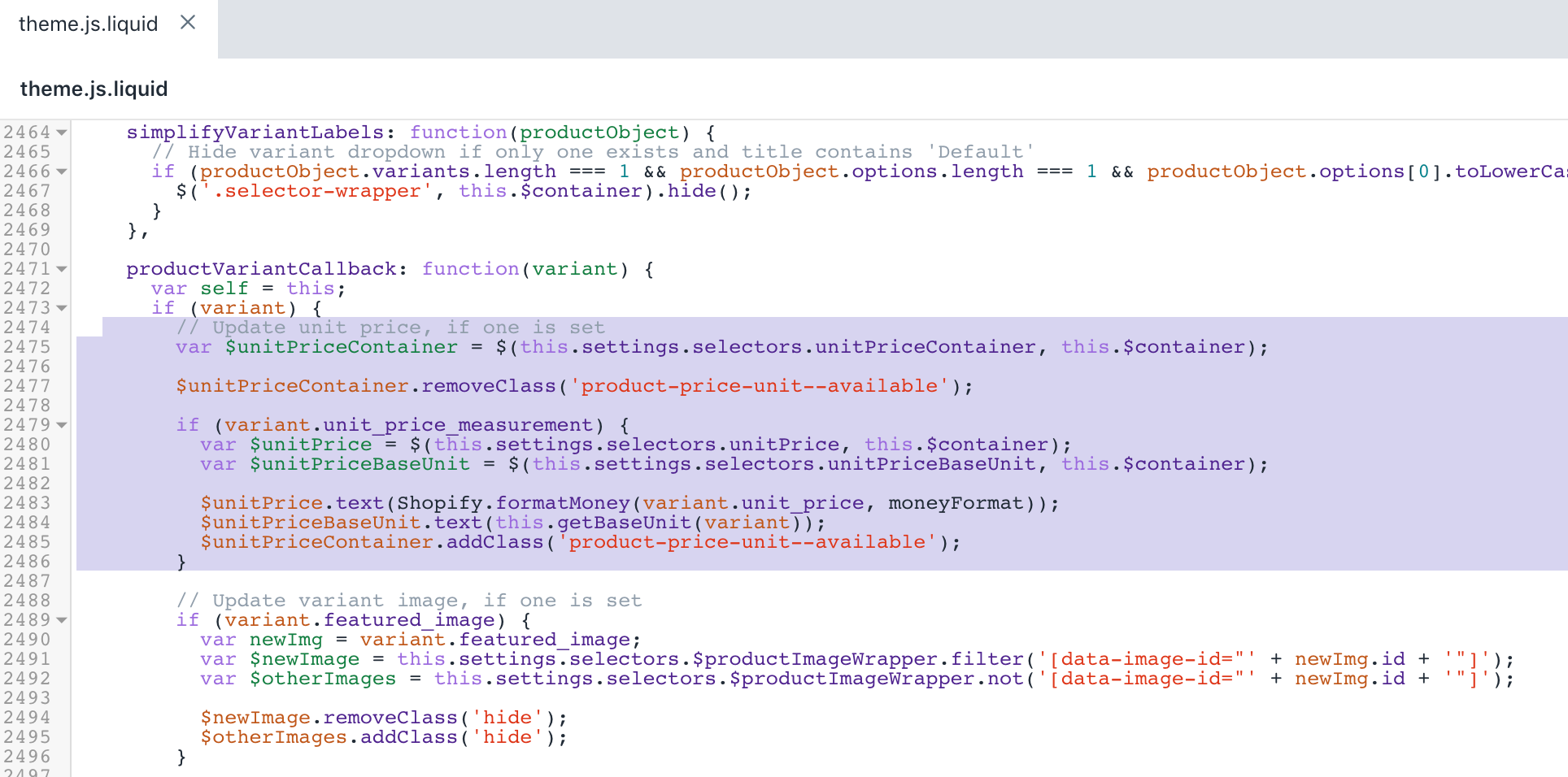The width and height of the screenshot is (1568, 777).
Task: Collapse the unit_price_measurement block at line 2479
Action: pos(61,424)
